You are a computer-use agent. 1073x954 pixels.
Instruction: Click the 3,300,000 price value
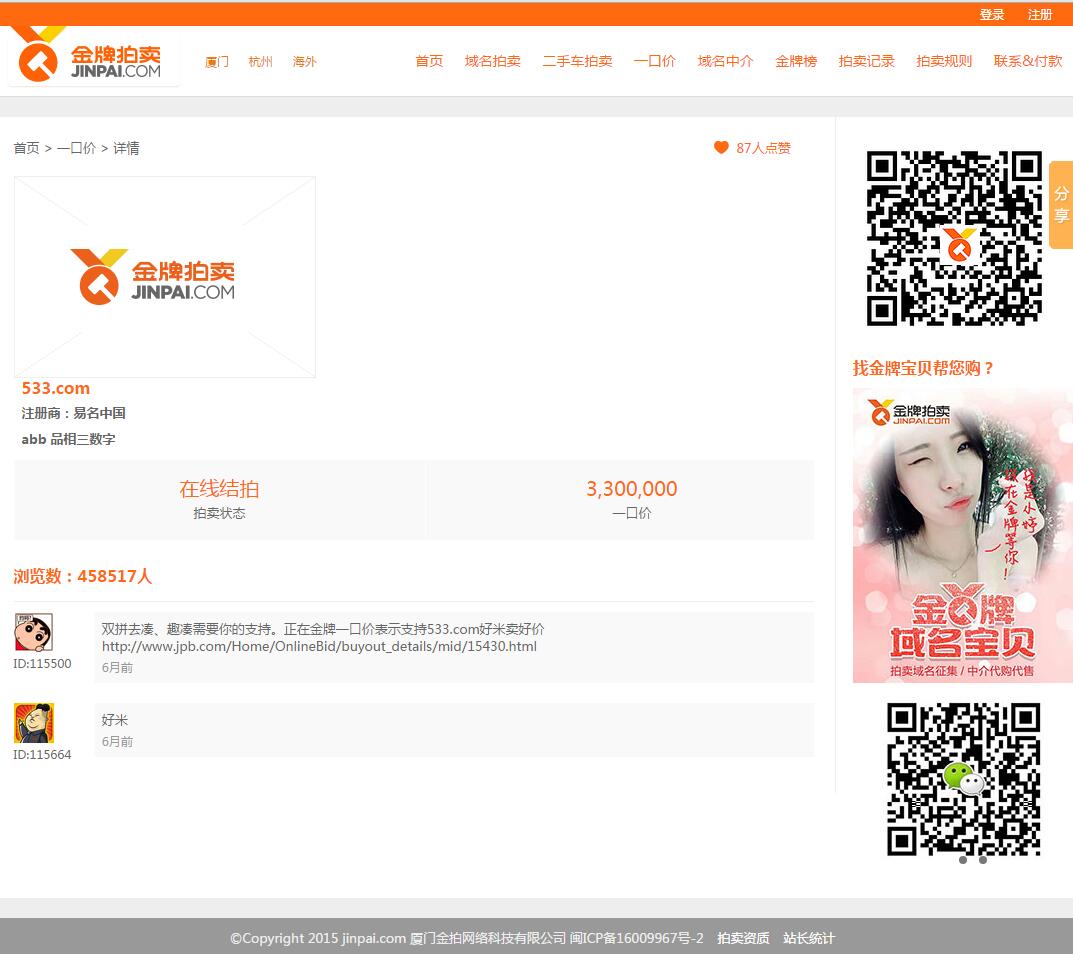tap(632, 489)
